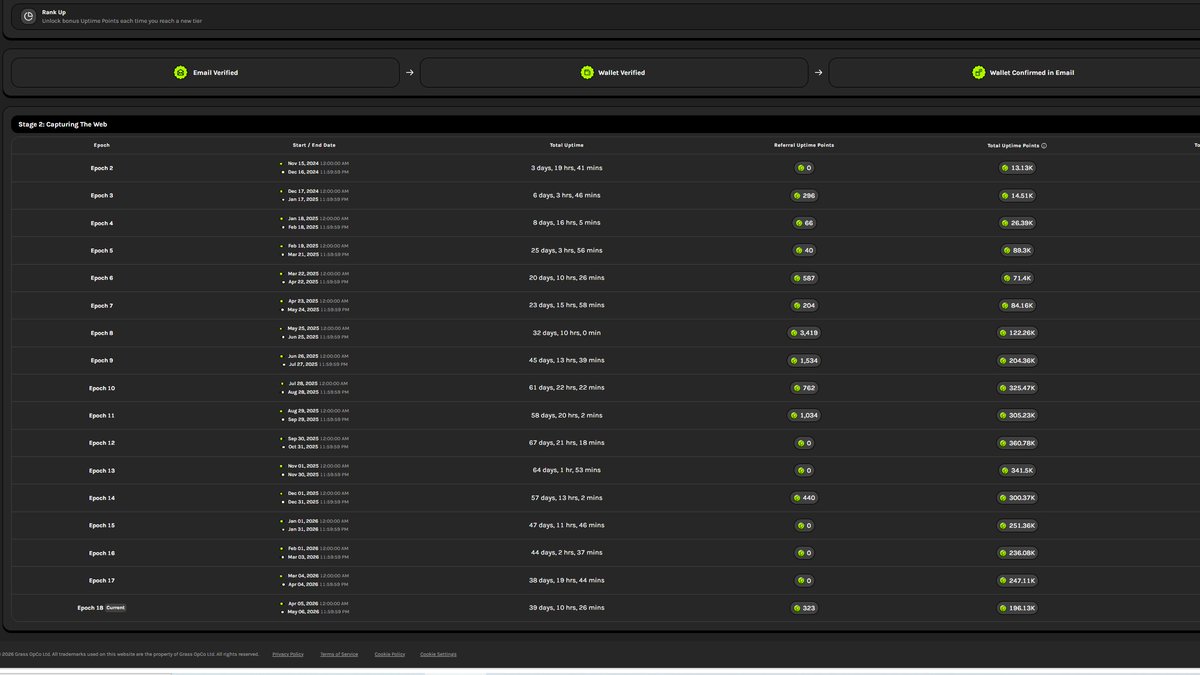Click the Total Uptime column header
This screenshot has height=675, width=1200.
pos(567,145)
